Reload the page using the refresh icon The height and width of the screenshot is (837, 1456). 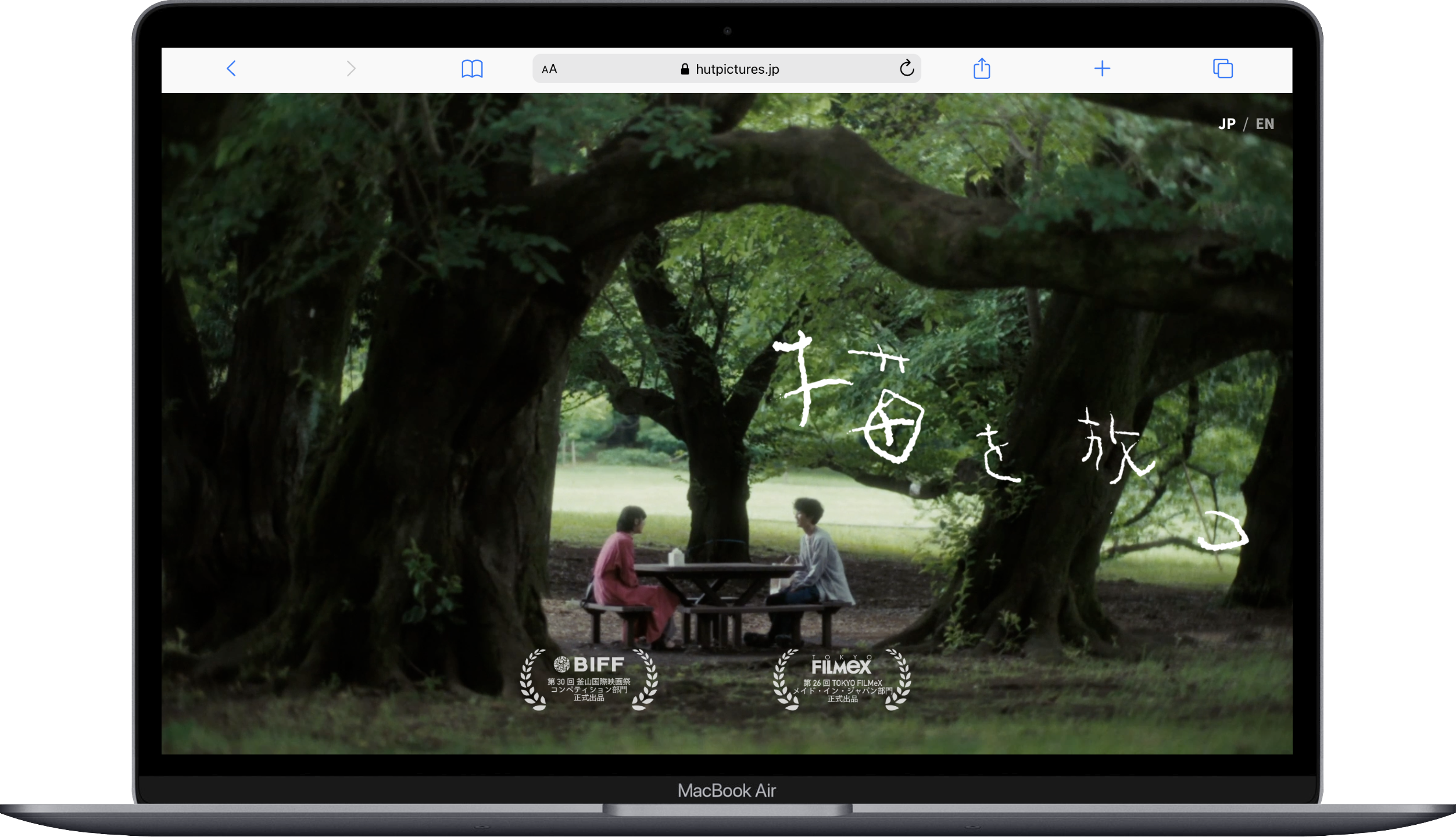click(907, 69)
